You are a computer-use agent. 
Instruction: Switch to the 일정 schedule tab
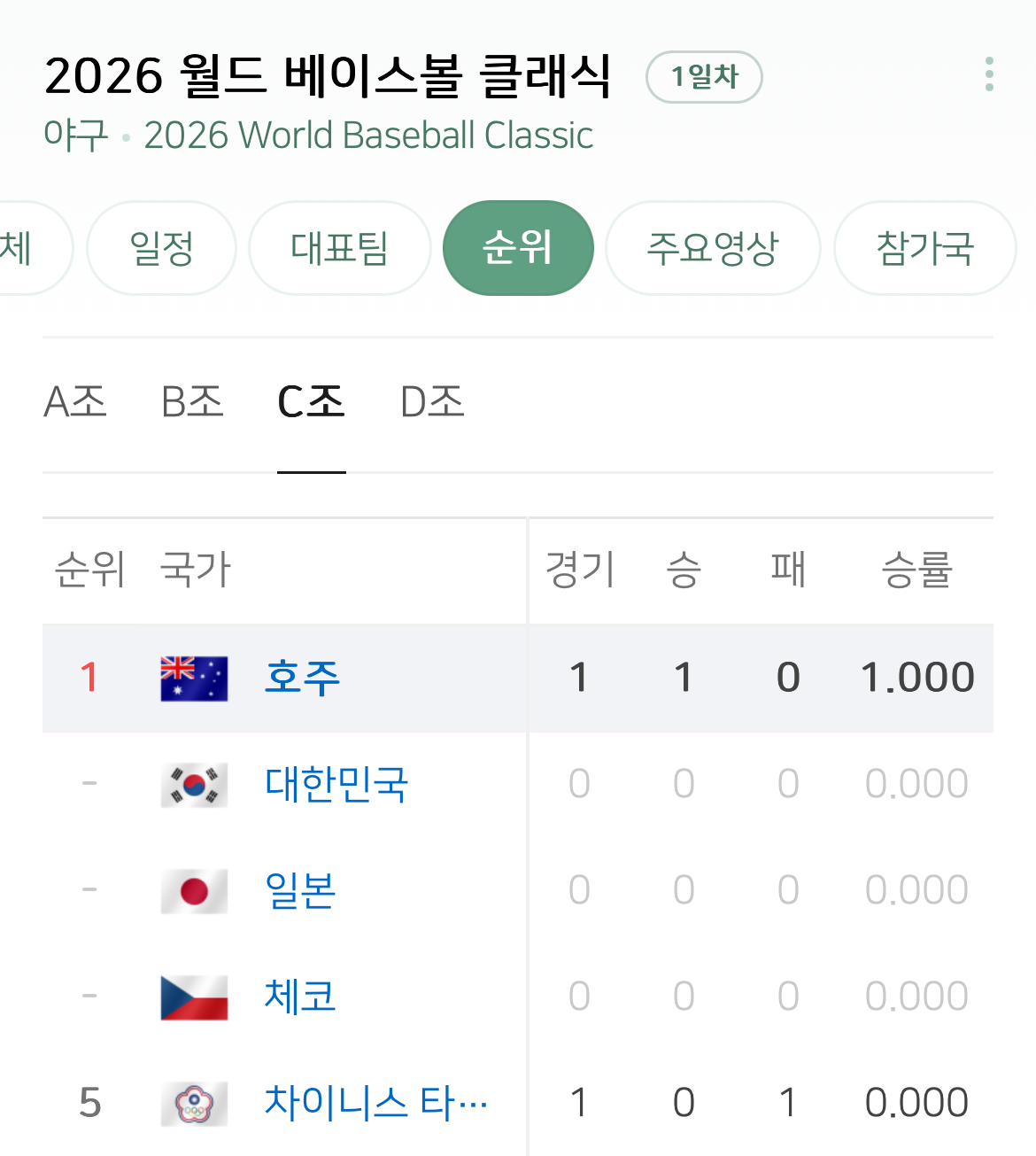click(x=161, y=248)
